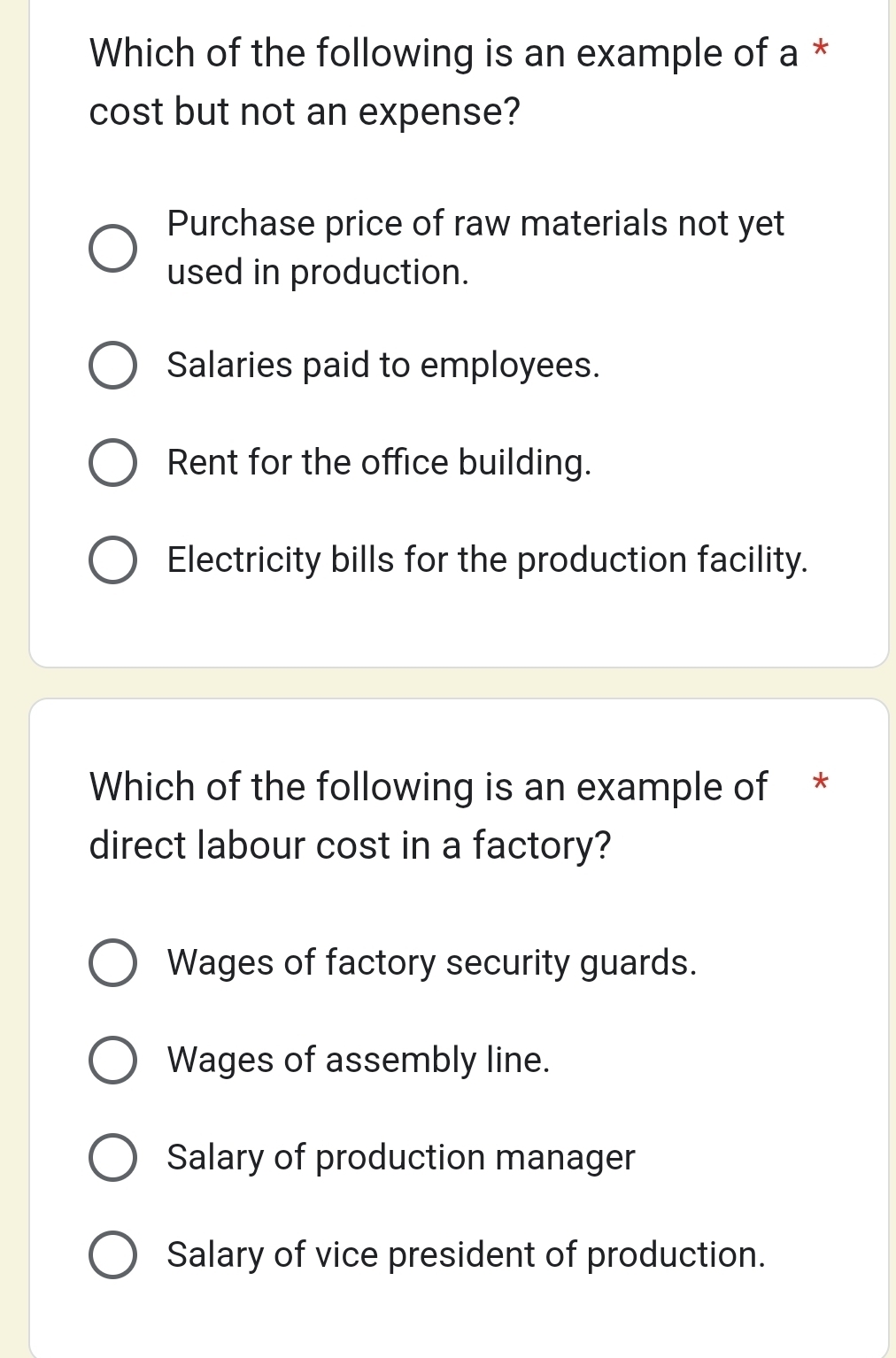Mark the 'Rent for the office building' radio circle
This screenshot has width=896, height=1358.
click(x=113, y=462)
